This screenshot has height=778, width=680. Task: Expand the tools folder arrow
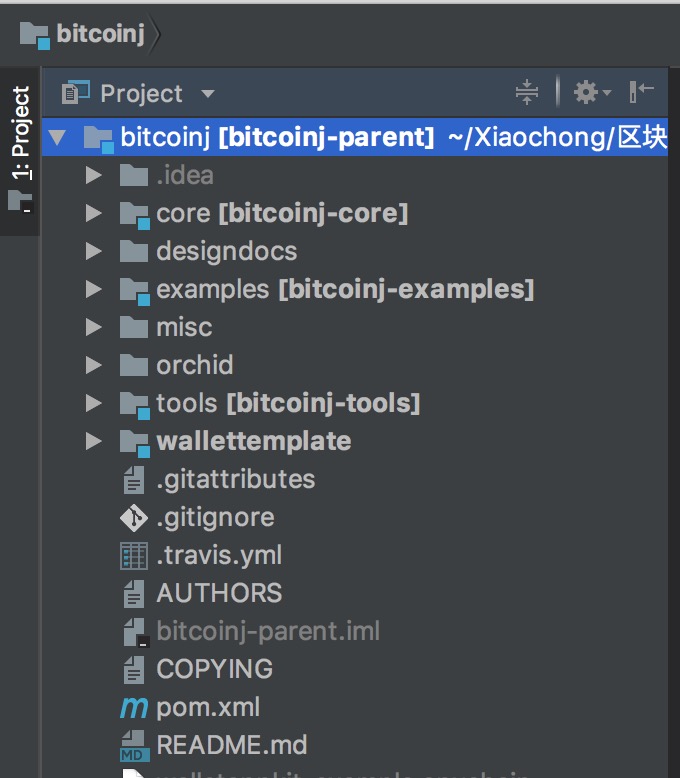click(x=94, y=403)
